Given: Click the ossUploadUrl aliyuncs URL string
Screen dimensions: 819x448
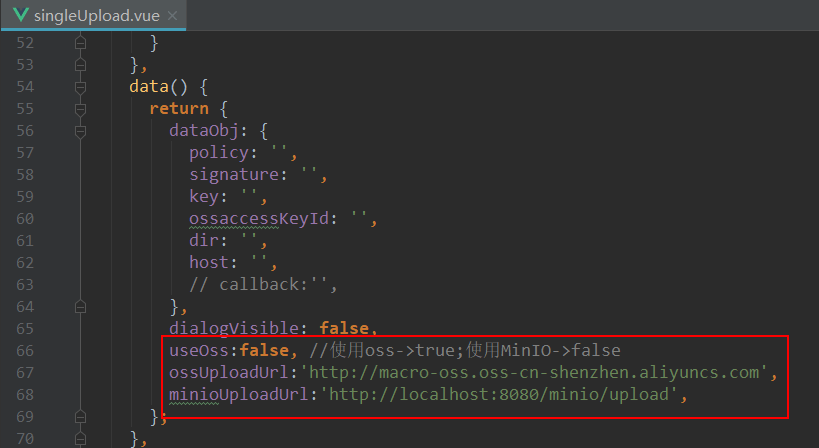Looking at the screenshot, I should tap(538, 372).
